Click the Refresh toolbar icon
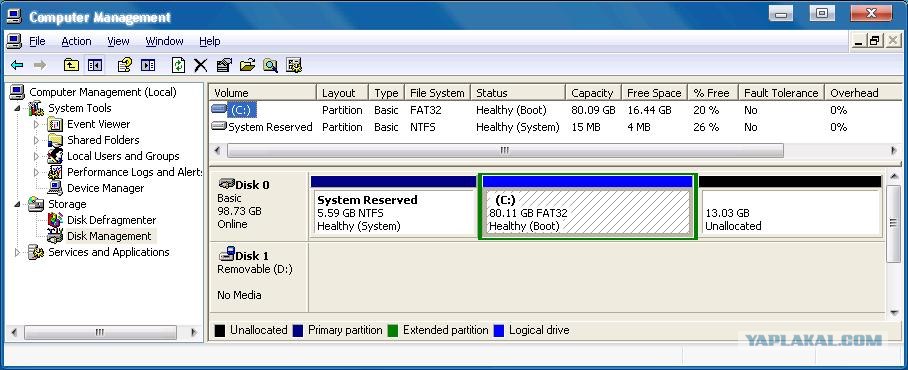 178,65
